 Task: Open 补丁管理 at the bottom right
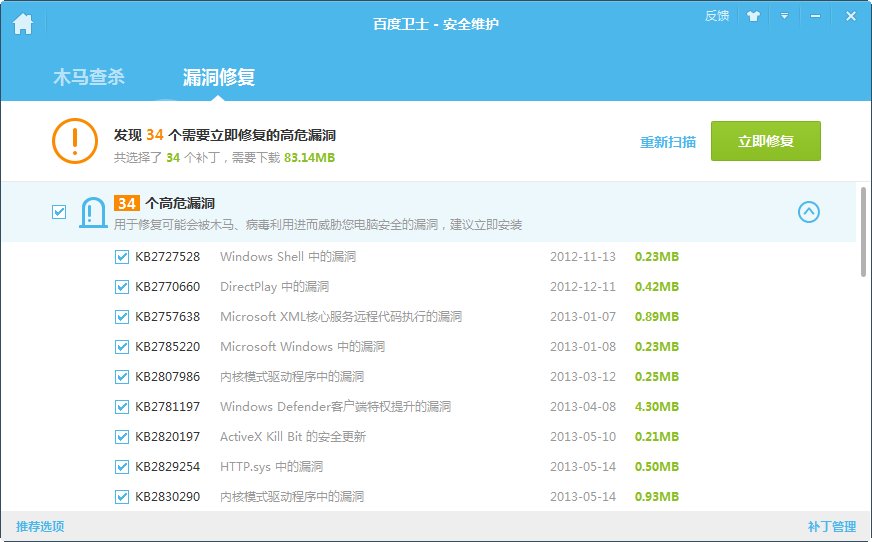point(832,526)
